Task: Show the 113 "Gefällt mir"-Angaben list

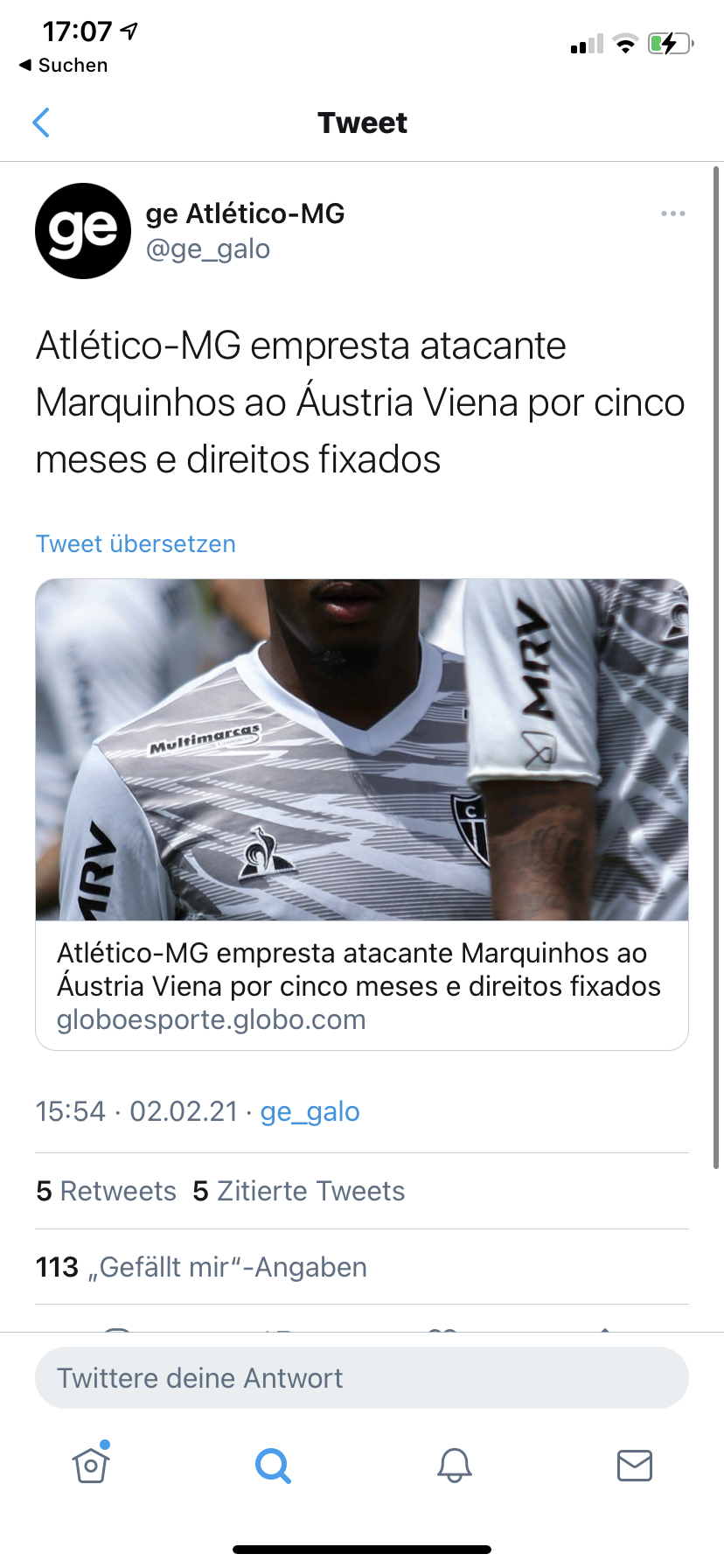Action: coord(201,1267)
